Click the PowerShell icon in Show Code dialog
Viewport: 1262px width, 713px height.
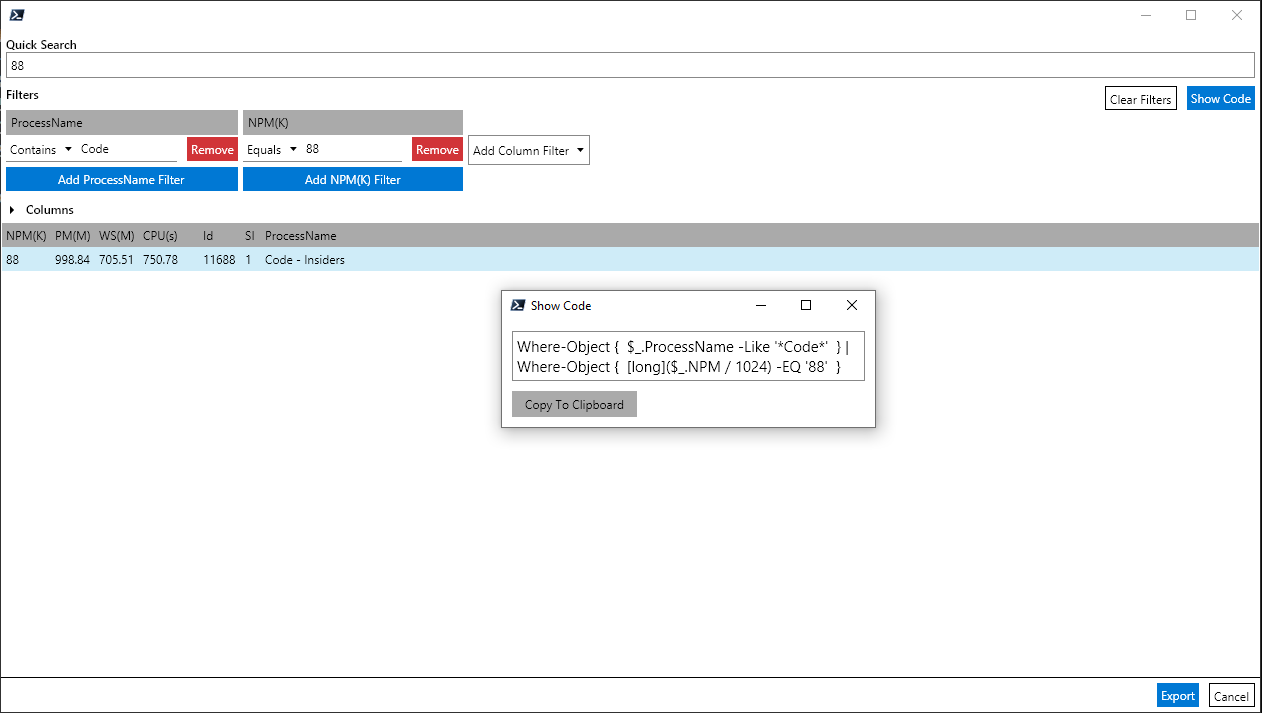(518, 305)
